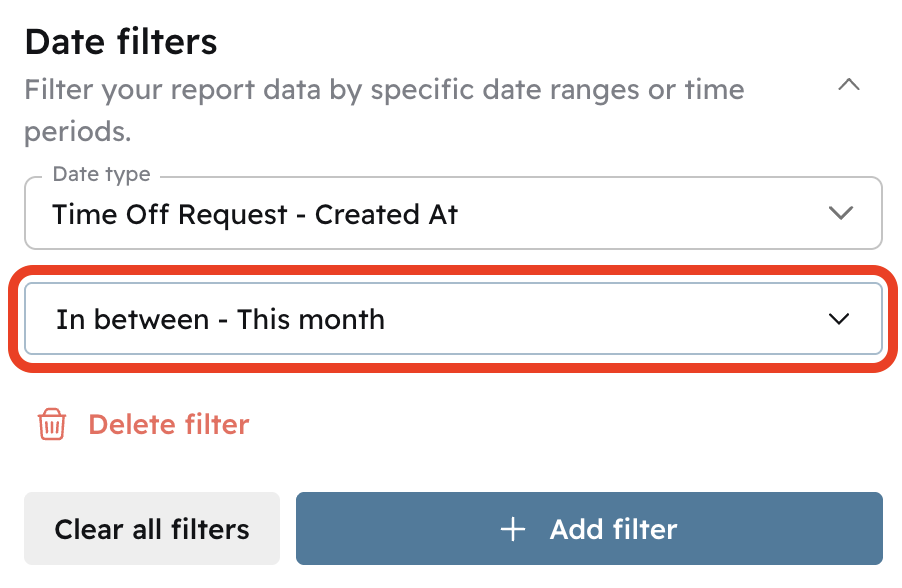The width and height of the screenshot is (902, 588).
Task: Select the Time Off Request - Created At value
Action: click(x=255, y=214)
